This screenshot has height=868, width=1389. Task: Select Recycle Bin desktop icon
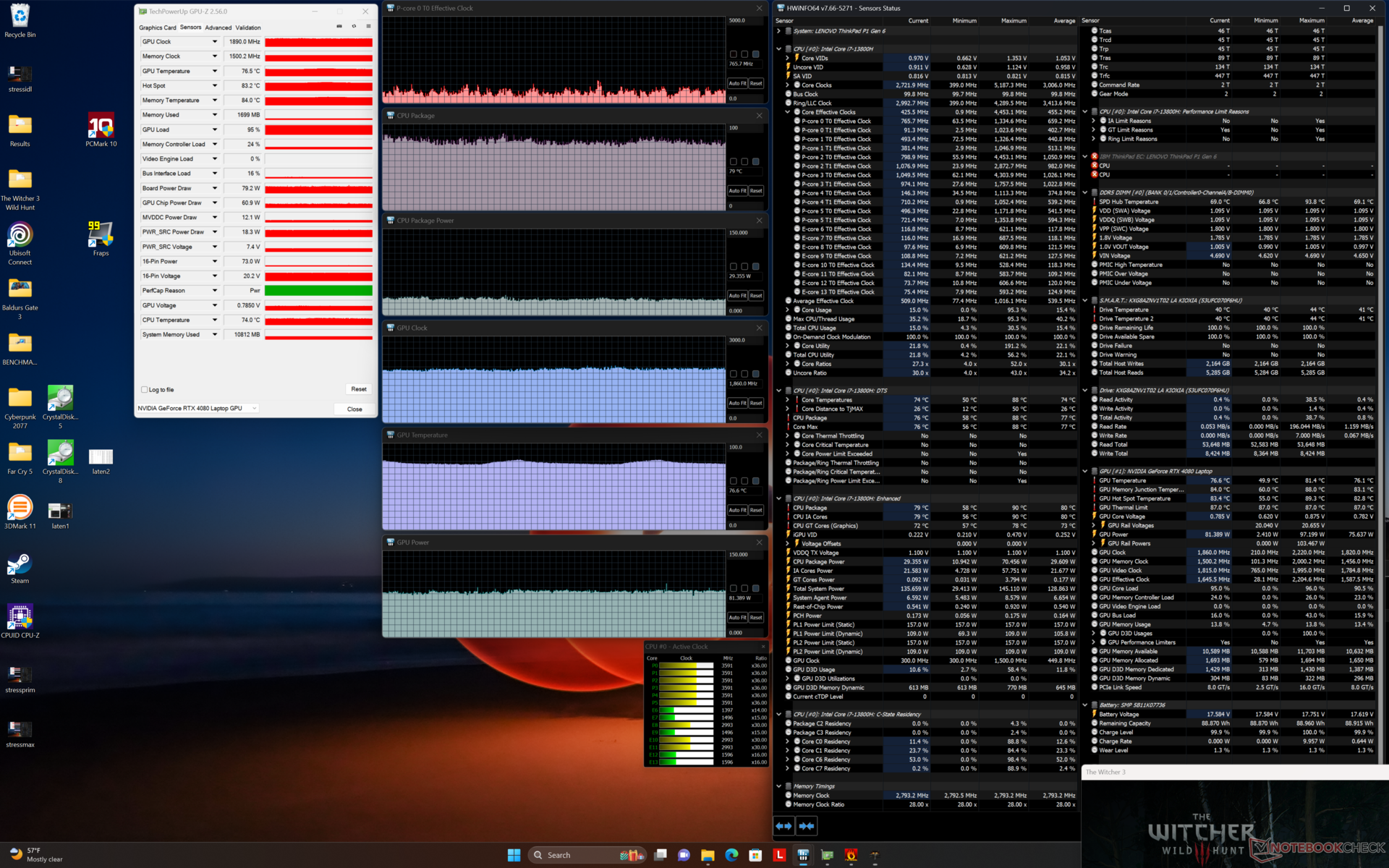[x=20, y=21]
